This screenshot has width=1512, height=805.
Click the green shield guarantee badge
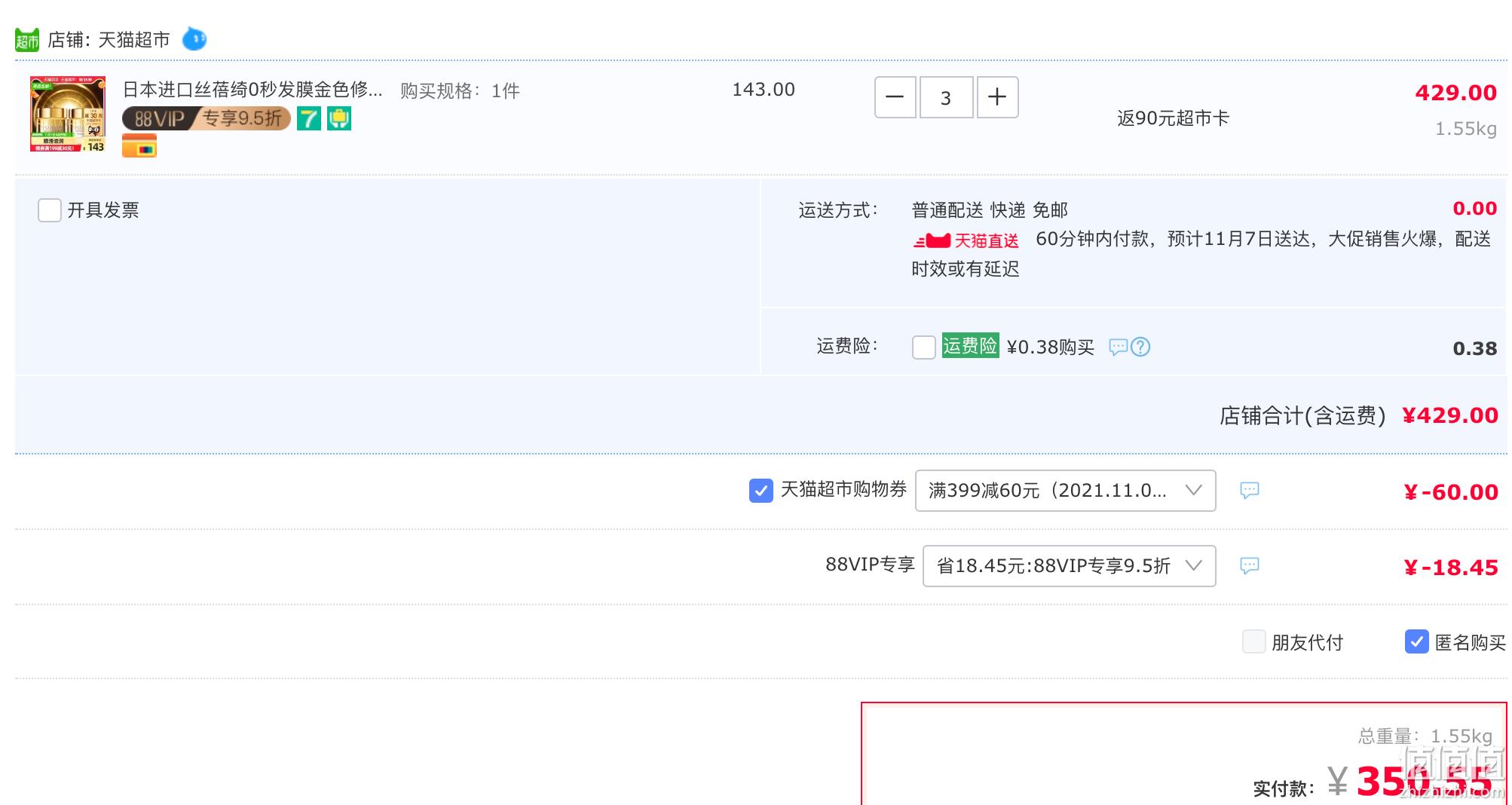339,118
